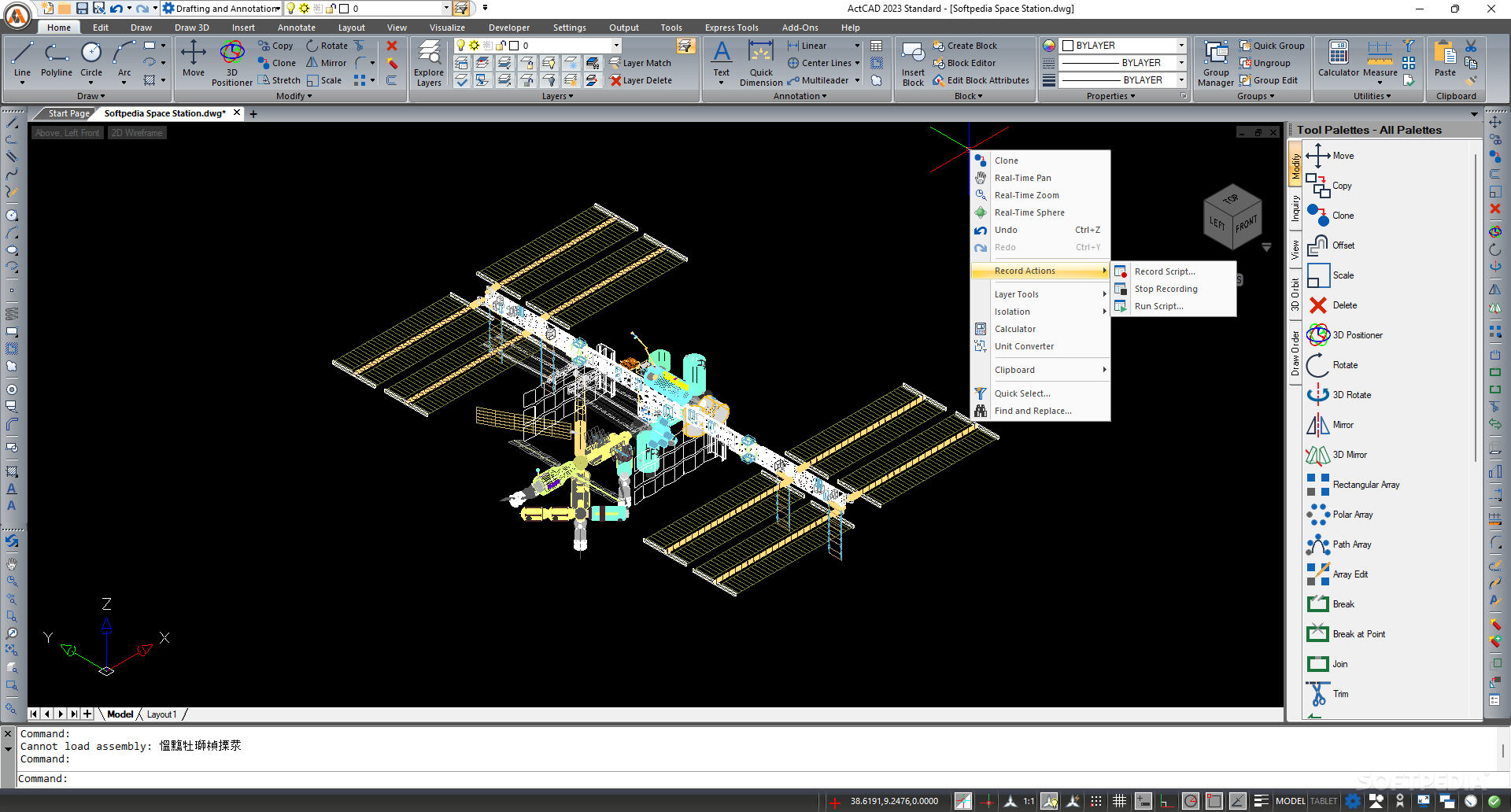Image resolution: width=1511 pixels, height=812 pixels.
Task: Open Explore Layers
Action: (429, 63)
